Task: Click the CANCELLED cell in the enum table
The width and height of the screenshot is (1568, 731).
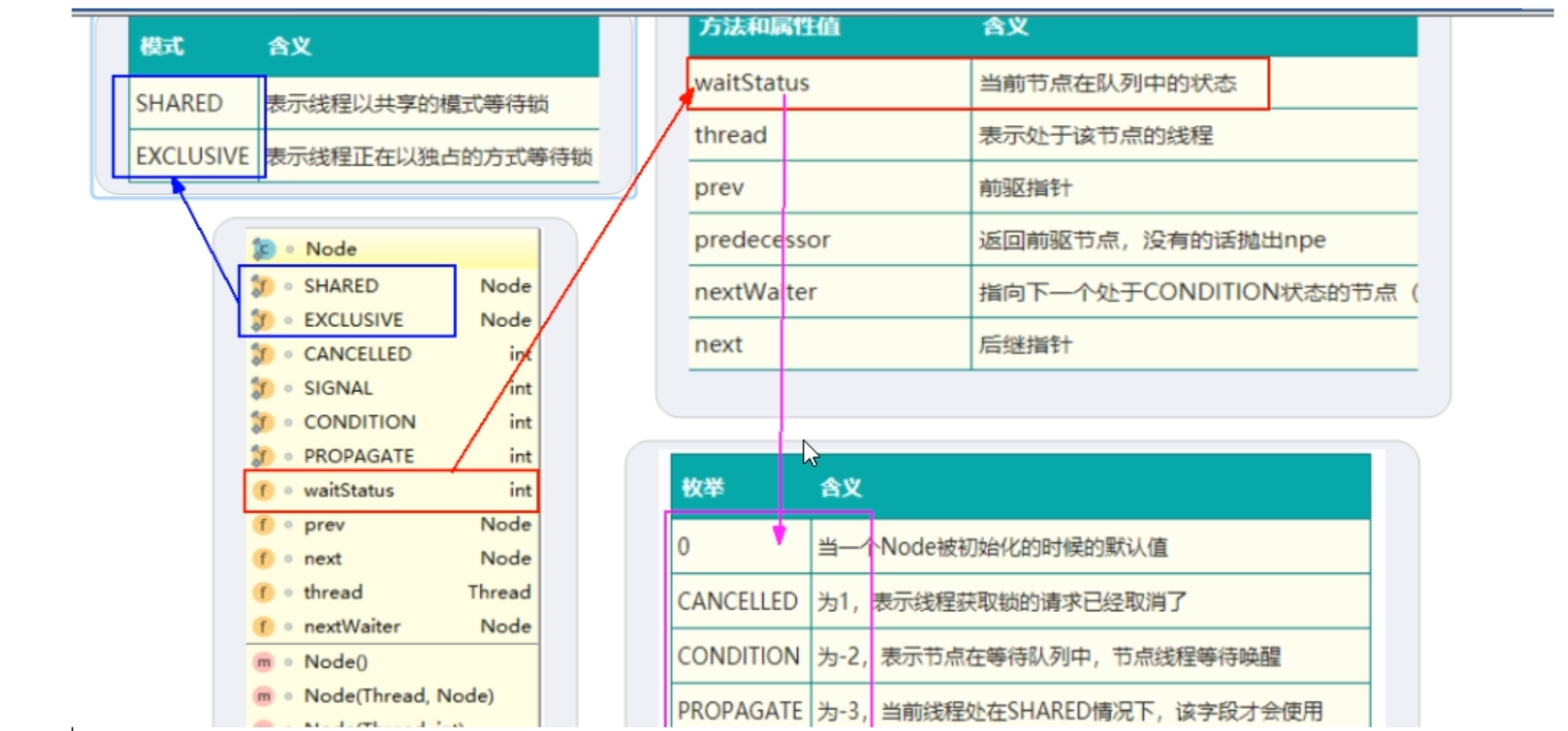Action: click(x=737, y=601)
